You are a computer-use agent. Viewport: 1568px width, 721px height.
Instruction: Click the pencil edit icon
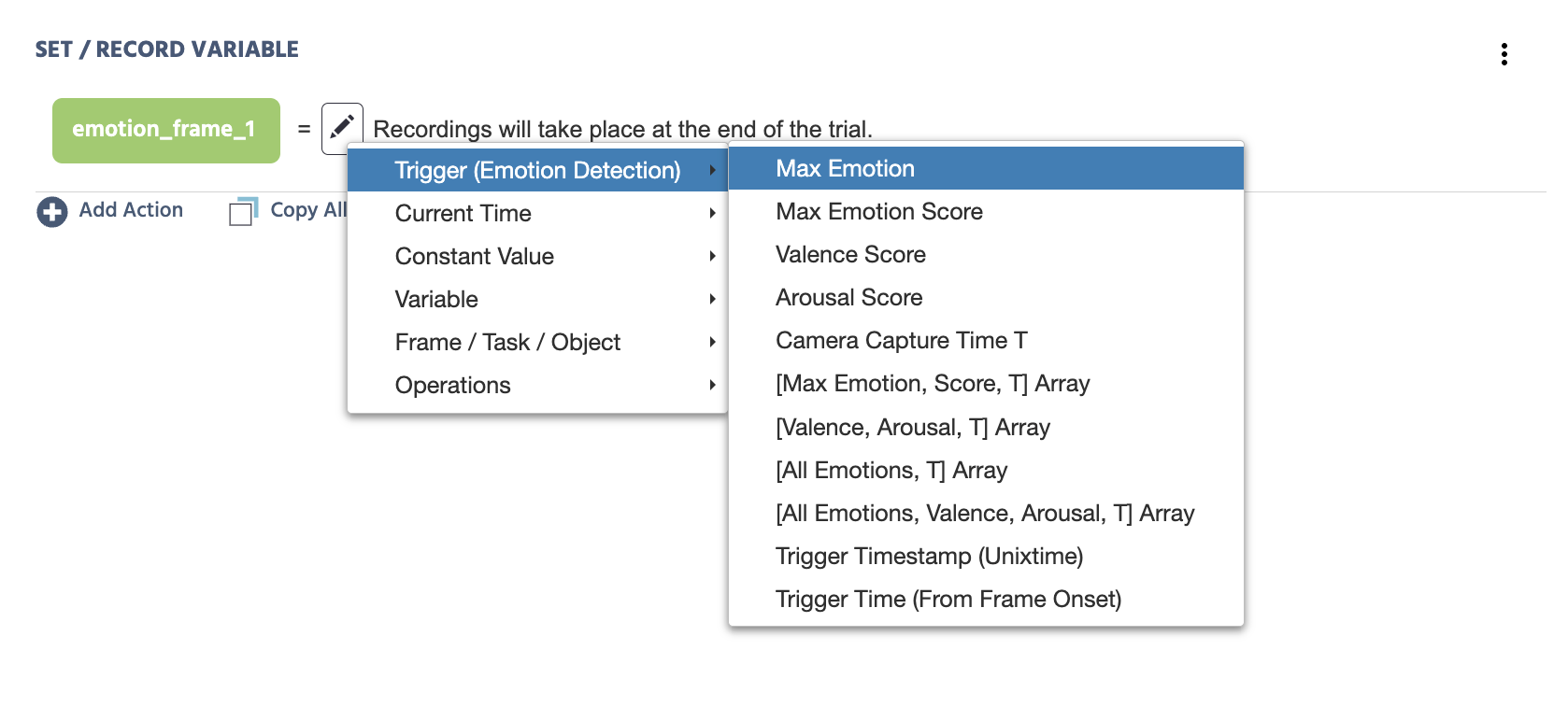tap(342, 127)
